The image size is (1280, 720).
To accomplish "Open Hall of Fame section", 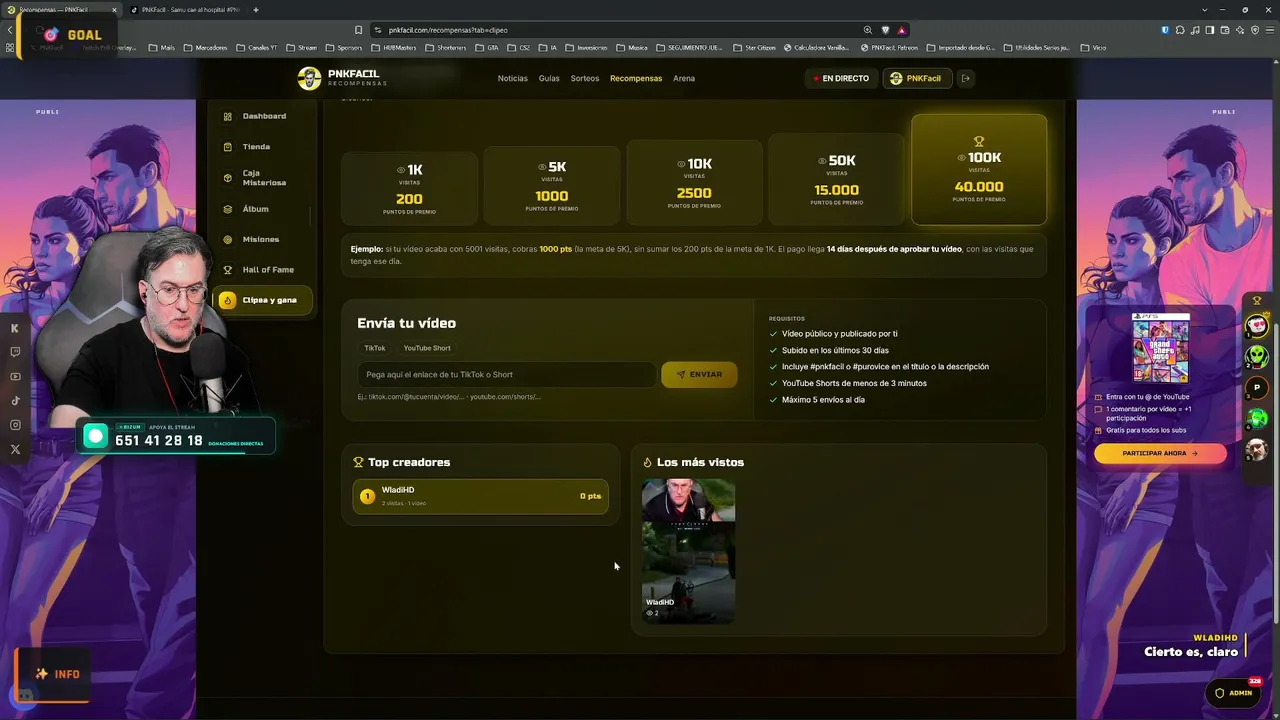I will [x=262, y=270].
